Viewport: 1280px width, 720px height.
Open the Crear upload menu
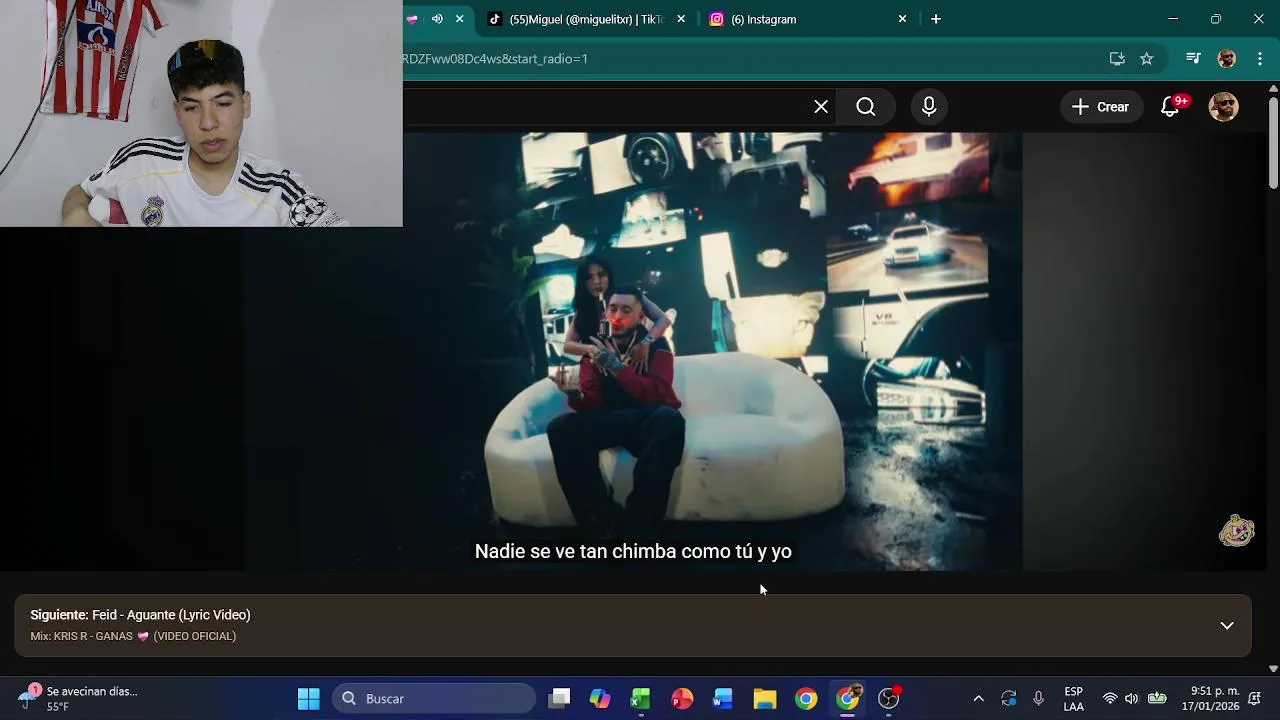click(1101, 107)
